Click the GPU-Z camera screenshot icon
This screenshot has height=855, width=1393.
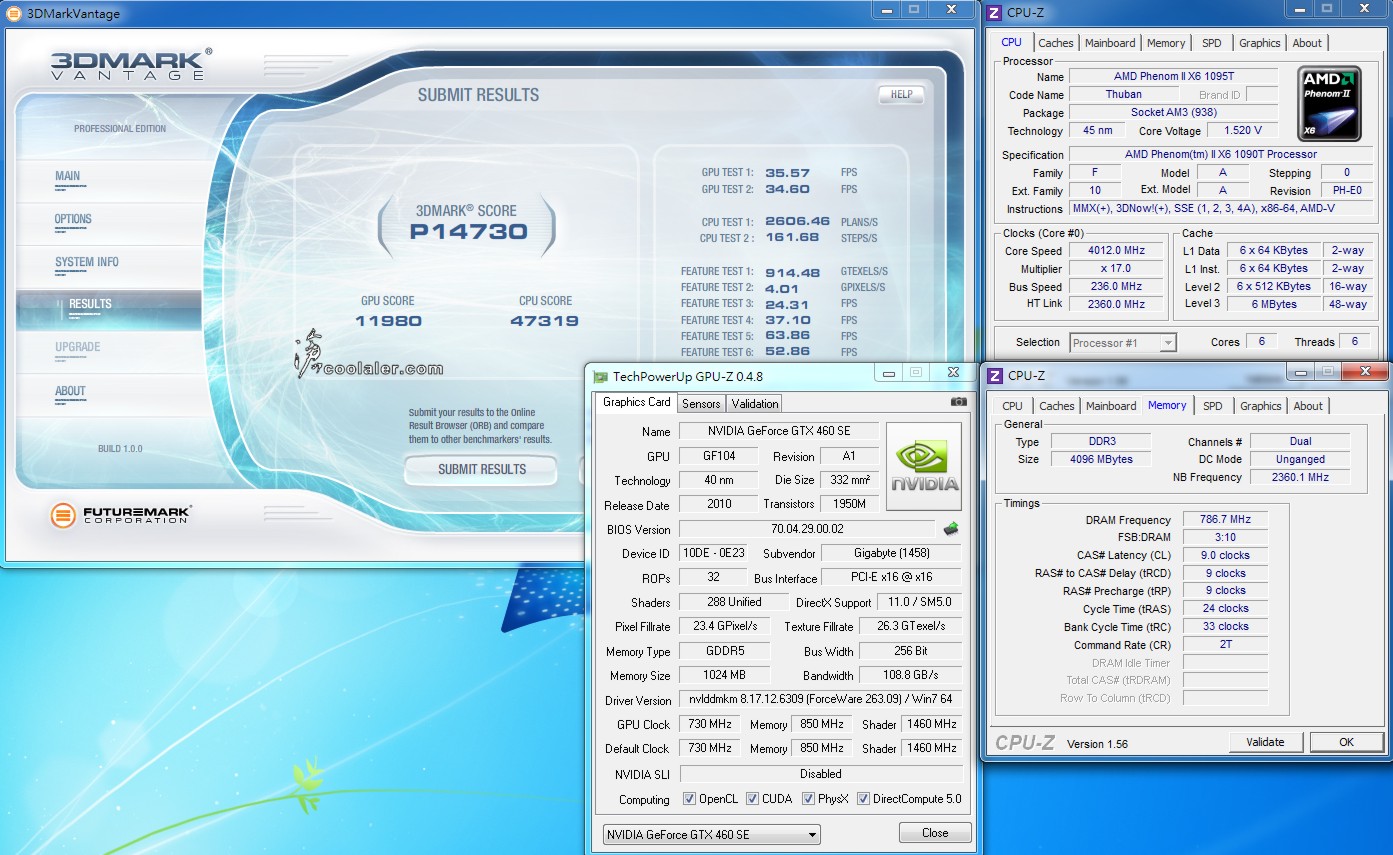pyautogui.click(x=959, y=402)
